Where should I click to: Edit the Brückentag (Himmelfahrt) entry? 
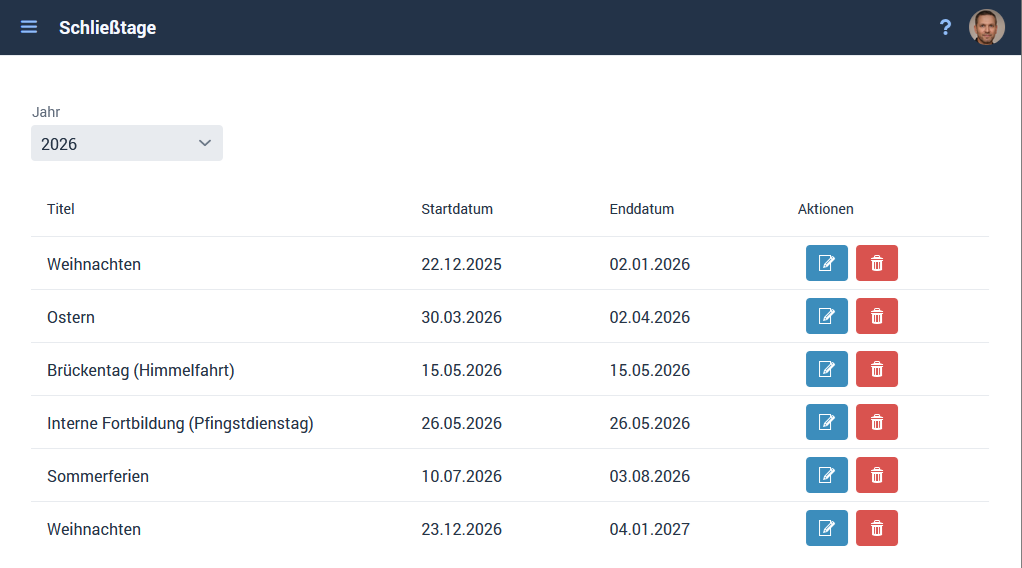[x=826, y=369]
